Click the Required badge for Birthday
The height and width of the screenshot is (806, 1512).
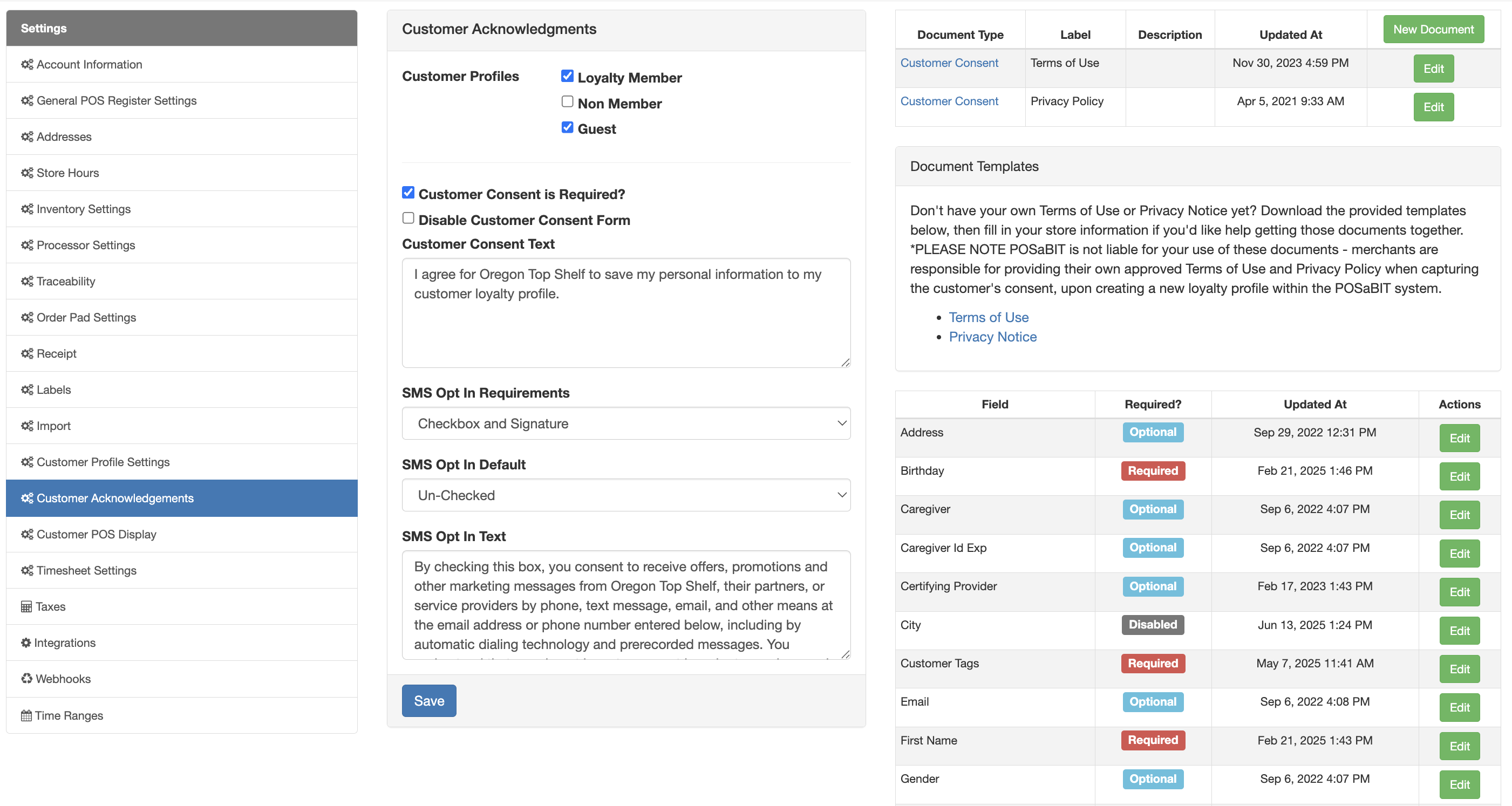pos(1152,471)
